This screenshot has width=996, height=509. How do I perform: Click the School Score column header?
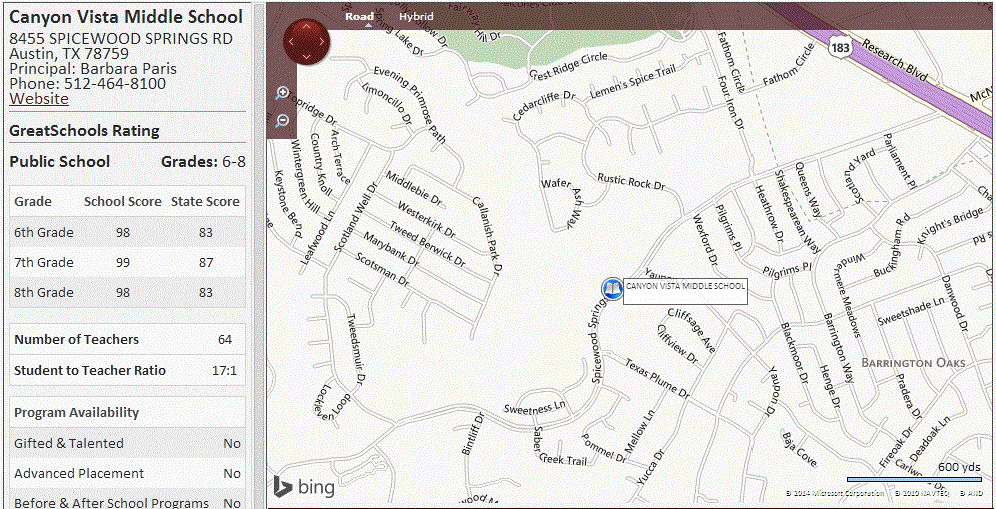123,201
